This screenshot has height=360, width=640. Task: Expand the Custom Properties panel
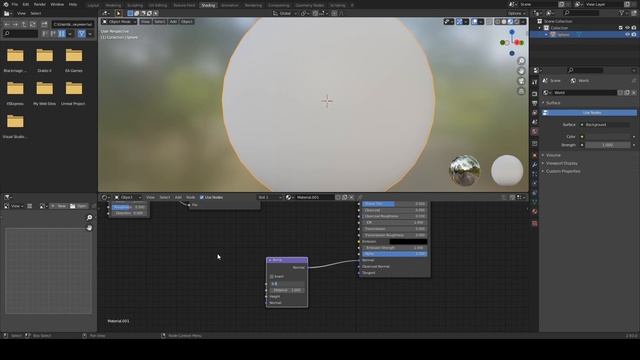click(563, 171)
